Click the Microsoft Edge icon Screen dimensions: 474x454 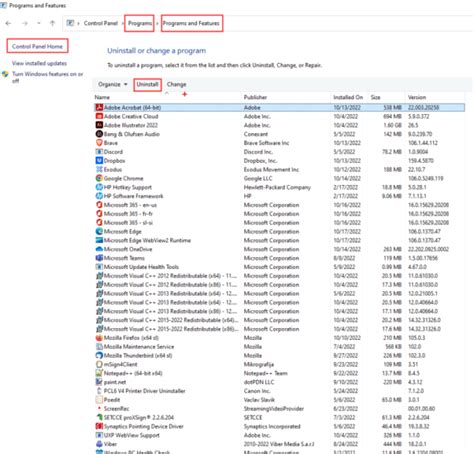point(99,231)
